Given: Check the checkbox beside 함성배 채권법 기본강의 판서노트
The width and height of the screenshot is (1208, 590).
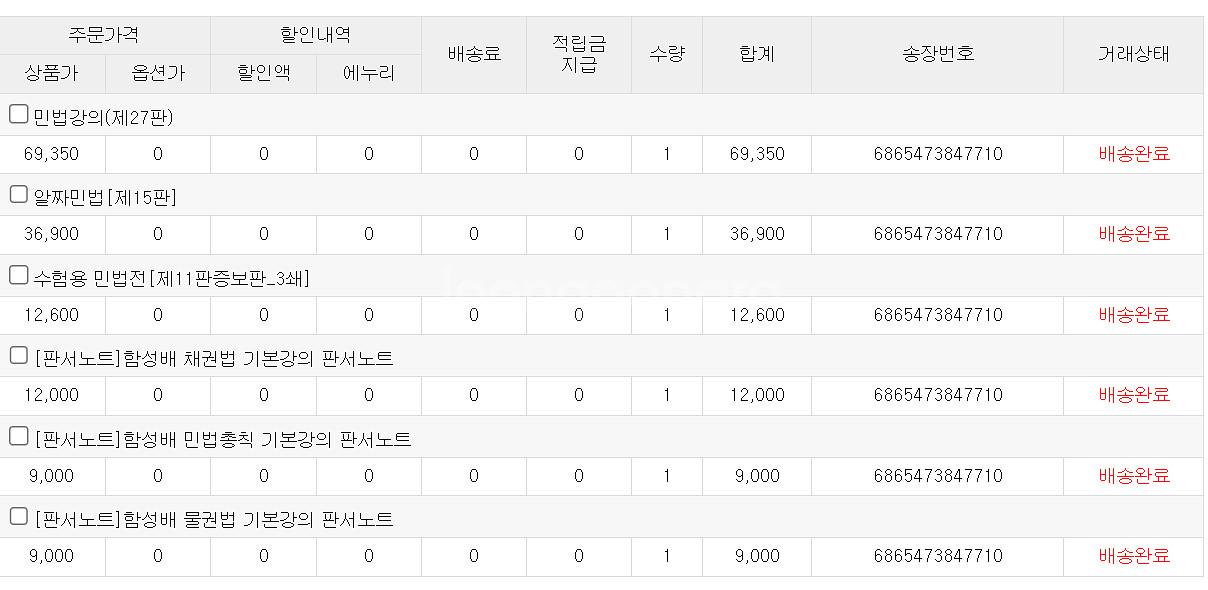Looking at the screenshot, I should (x=18, y=354).
